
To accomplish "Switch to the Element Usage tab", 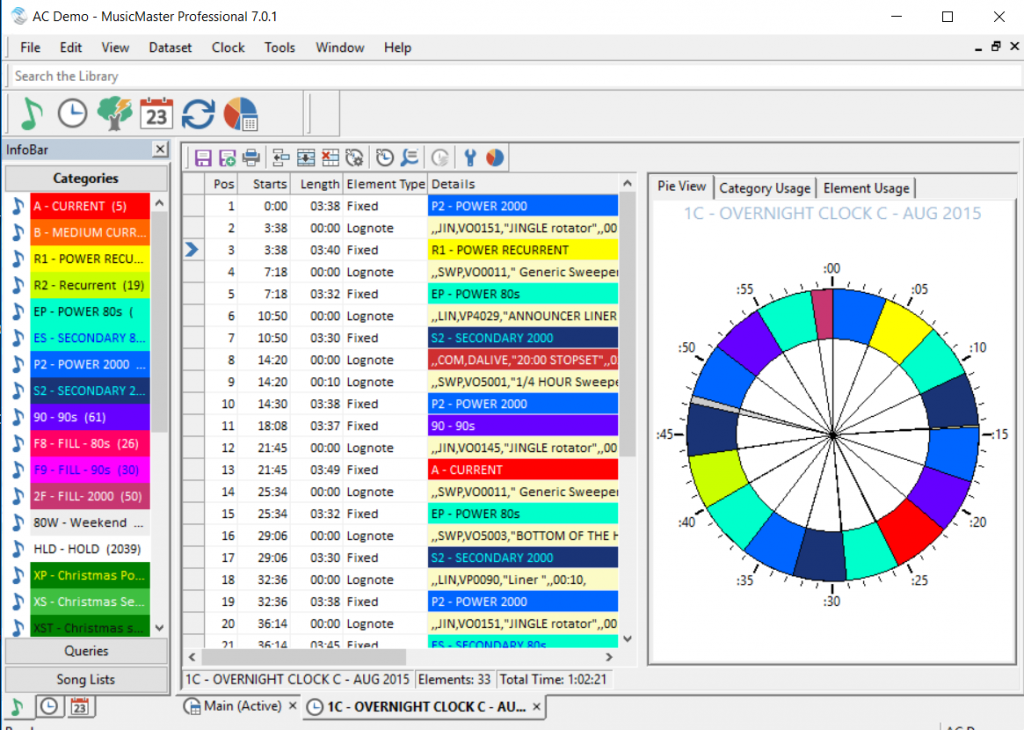I will pos(866,188).
